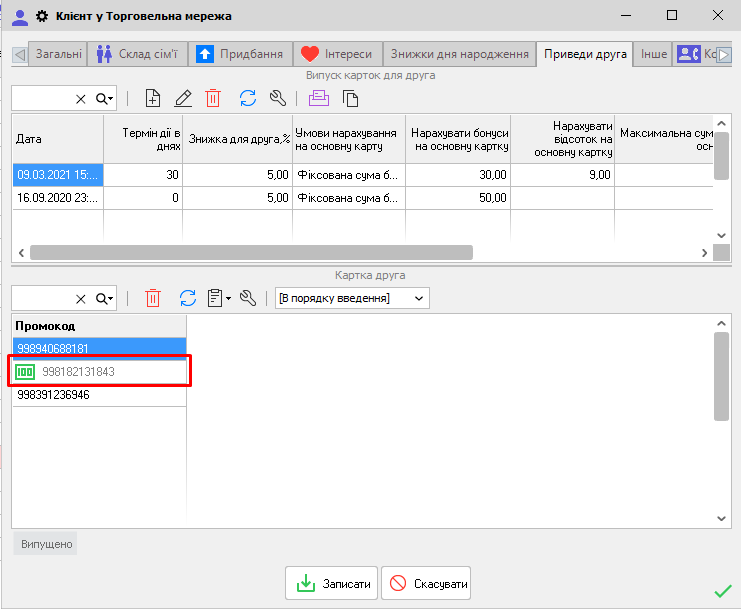Screen dimensions: 741x609
Task: Click the Нарахувати бонуси на основну картку header
Action: (x=458, y=139)
